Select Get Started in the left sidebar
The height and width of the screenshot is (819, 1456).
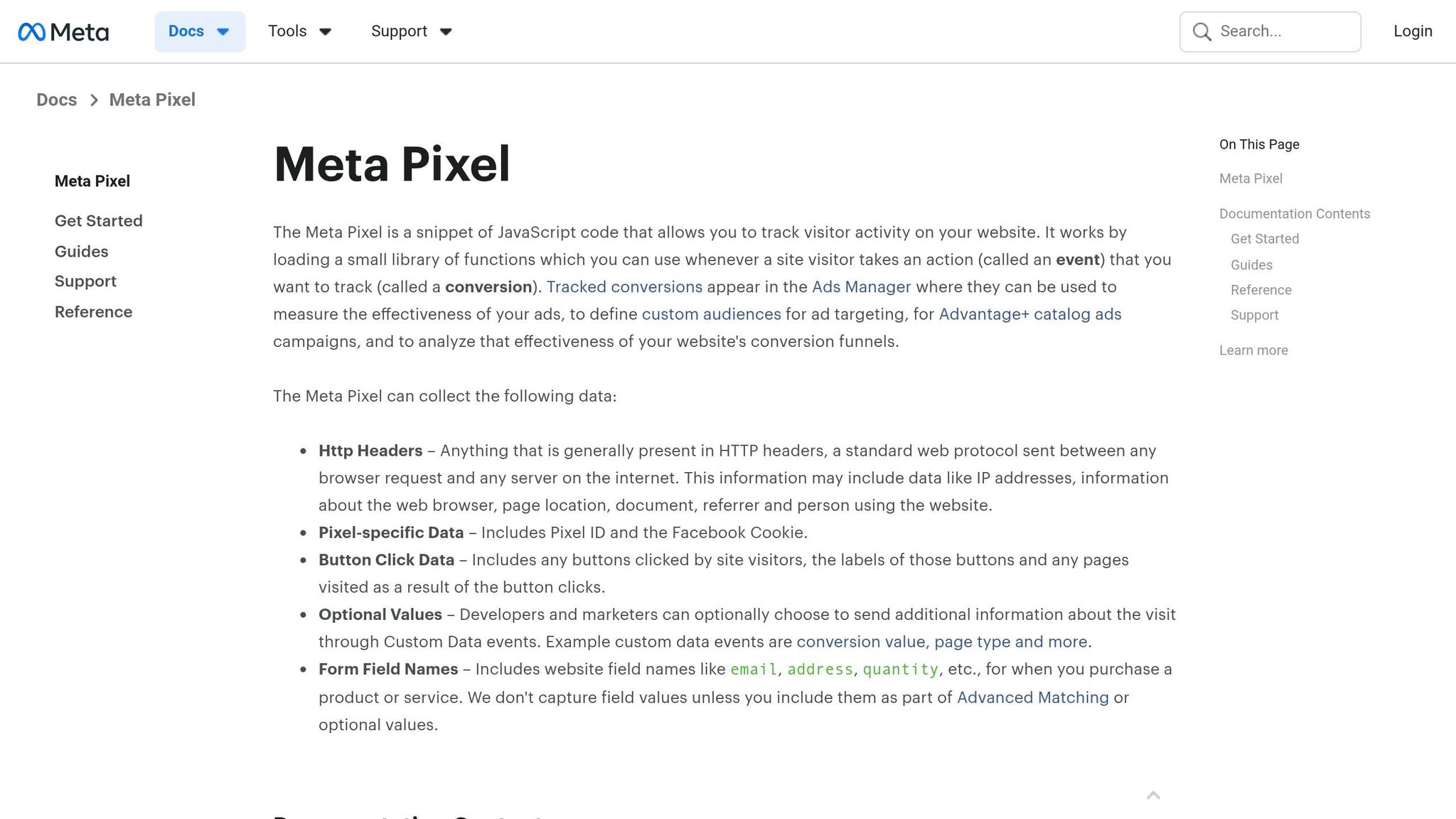(98, 220)
